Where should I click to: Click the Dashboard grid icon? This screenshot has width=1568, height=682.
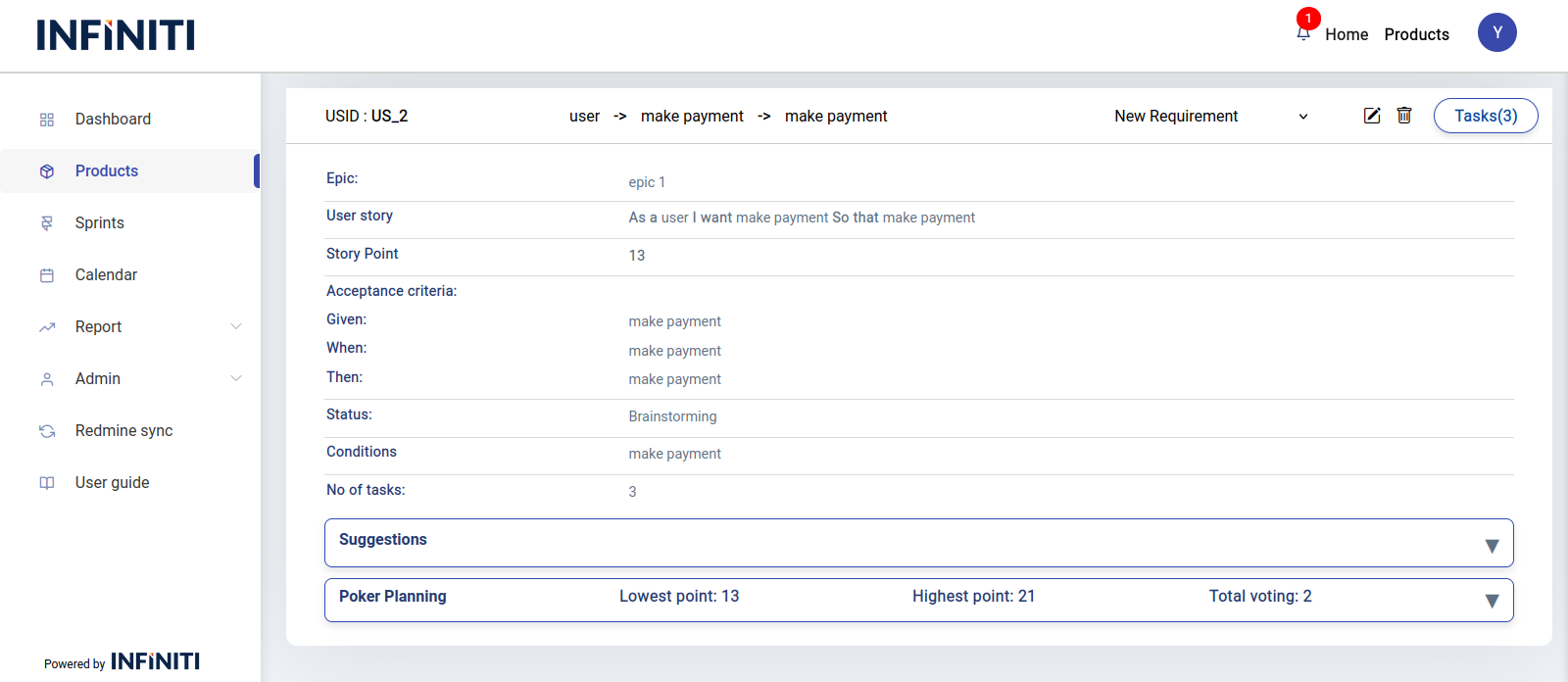click(x=47, y=120)
